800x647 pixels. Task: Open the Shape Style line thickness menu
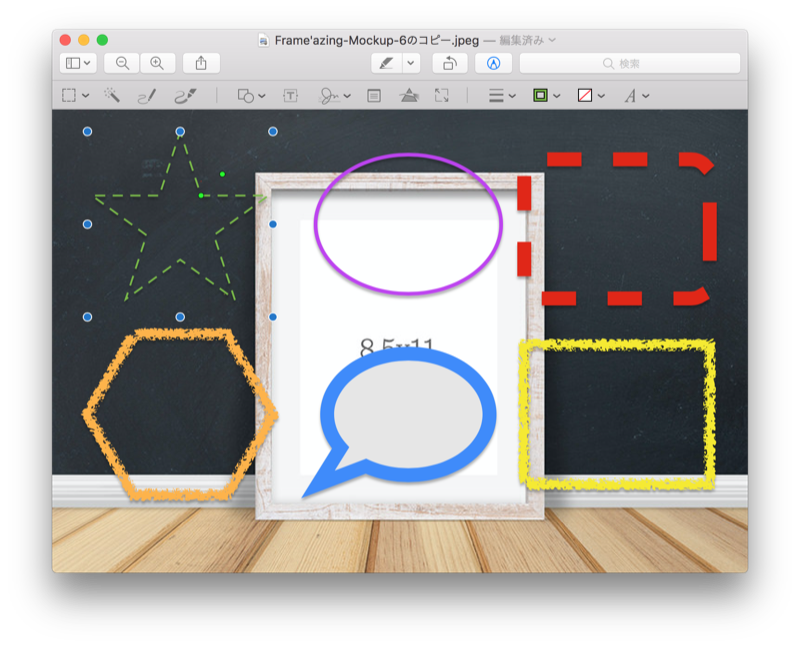tap(496, 95)
